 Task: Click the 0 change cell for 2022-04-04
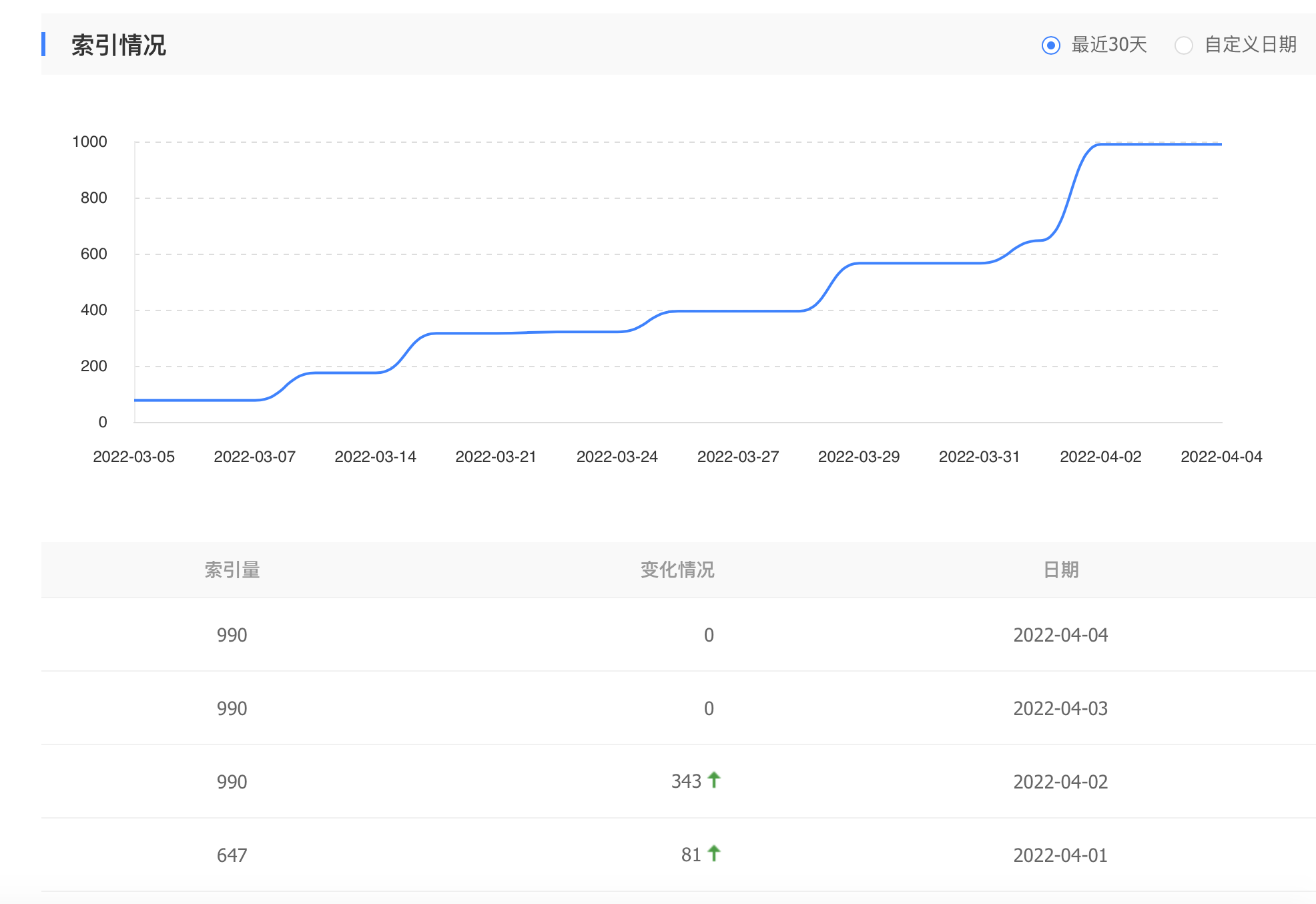click(709, 635)
